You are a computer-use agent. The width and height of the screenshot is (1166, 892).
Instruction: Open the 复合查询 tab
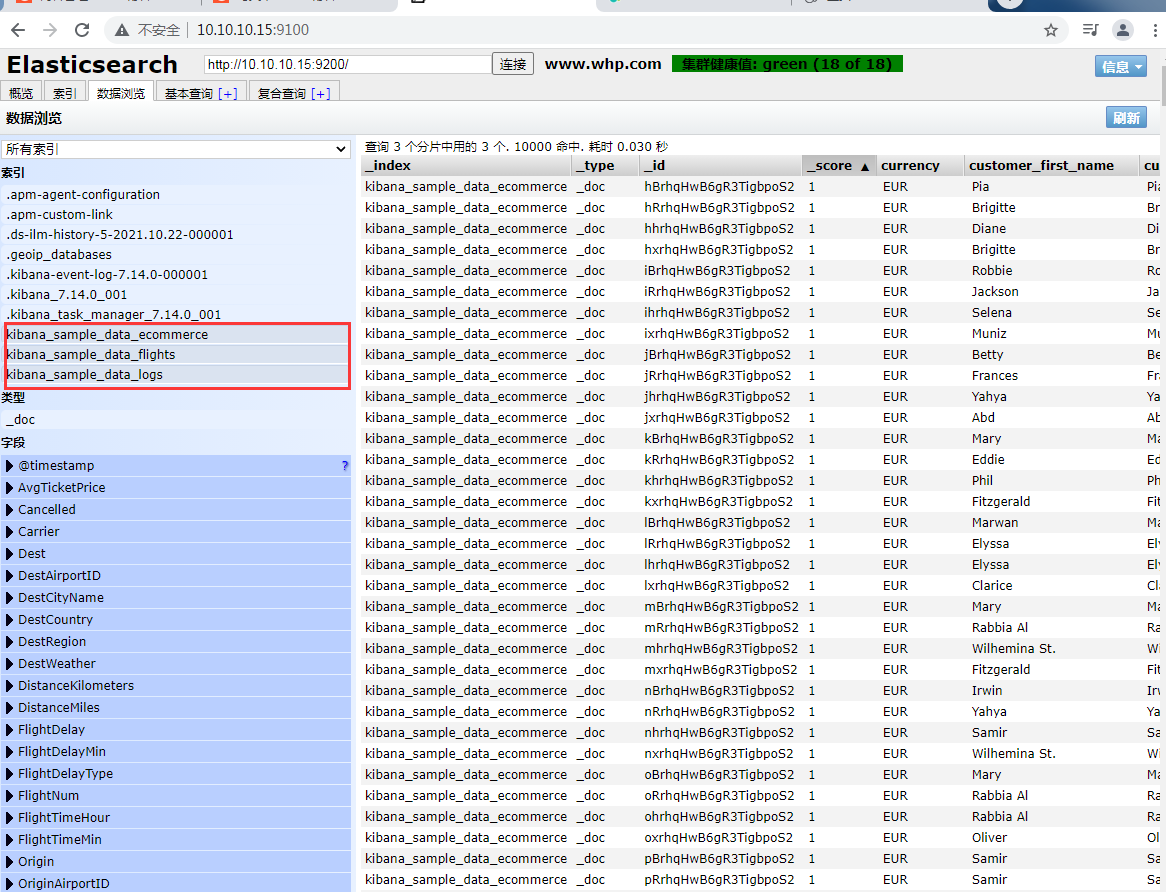coord(282,94)
